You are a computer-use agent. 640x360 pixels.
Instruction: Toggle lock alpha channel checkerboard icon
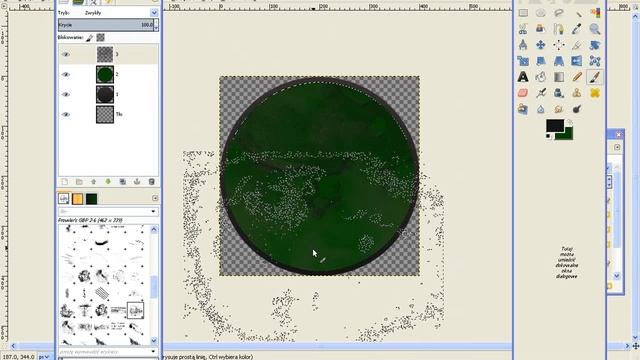tap(100, 38)
